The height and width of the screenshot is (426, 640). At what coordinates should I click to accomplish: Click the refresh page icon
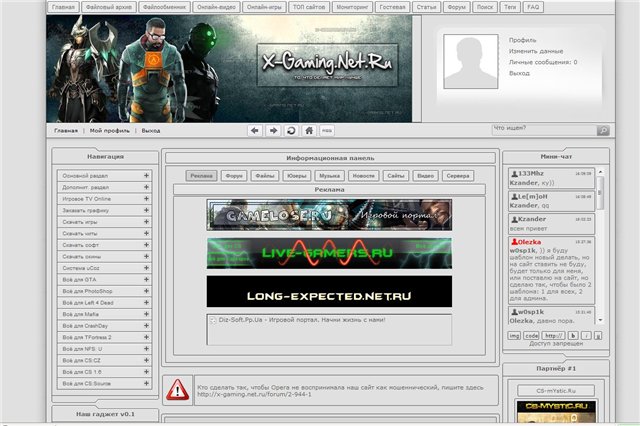pos(291,131)
